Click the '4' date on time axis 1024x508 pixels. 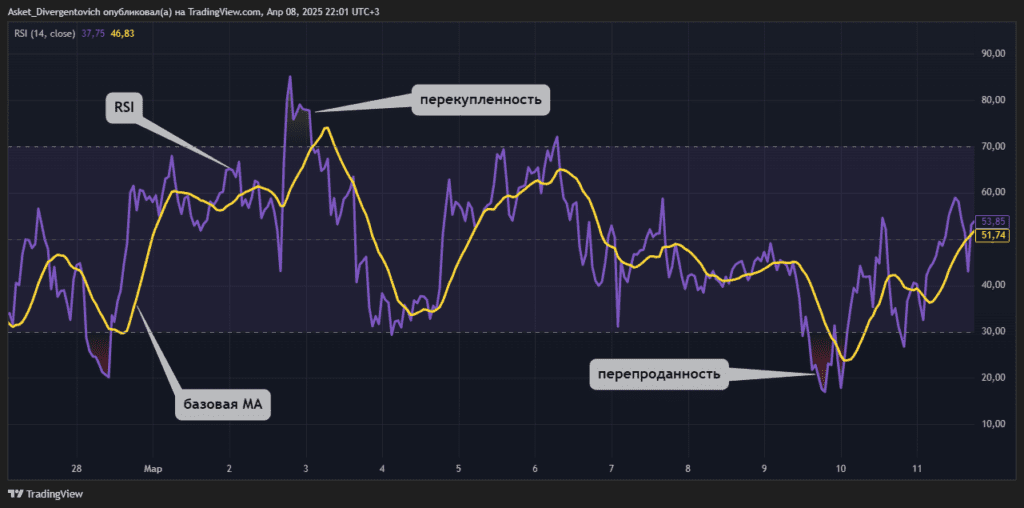click(382, 469)
